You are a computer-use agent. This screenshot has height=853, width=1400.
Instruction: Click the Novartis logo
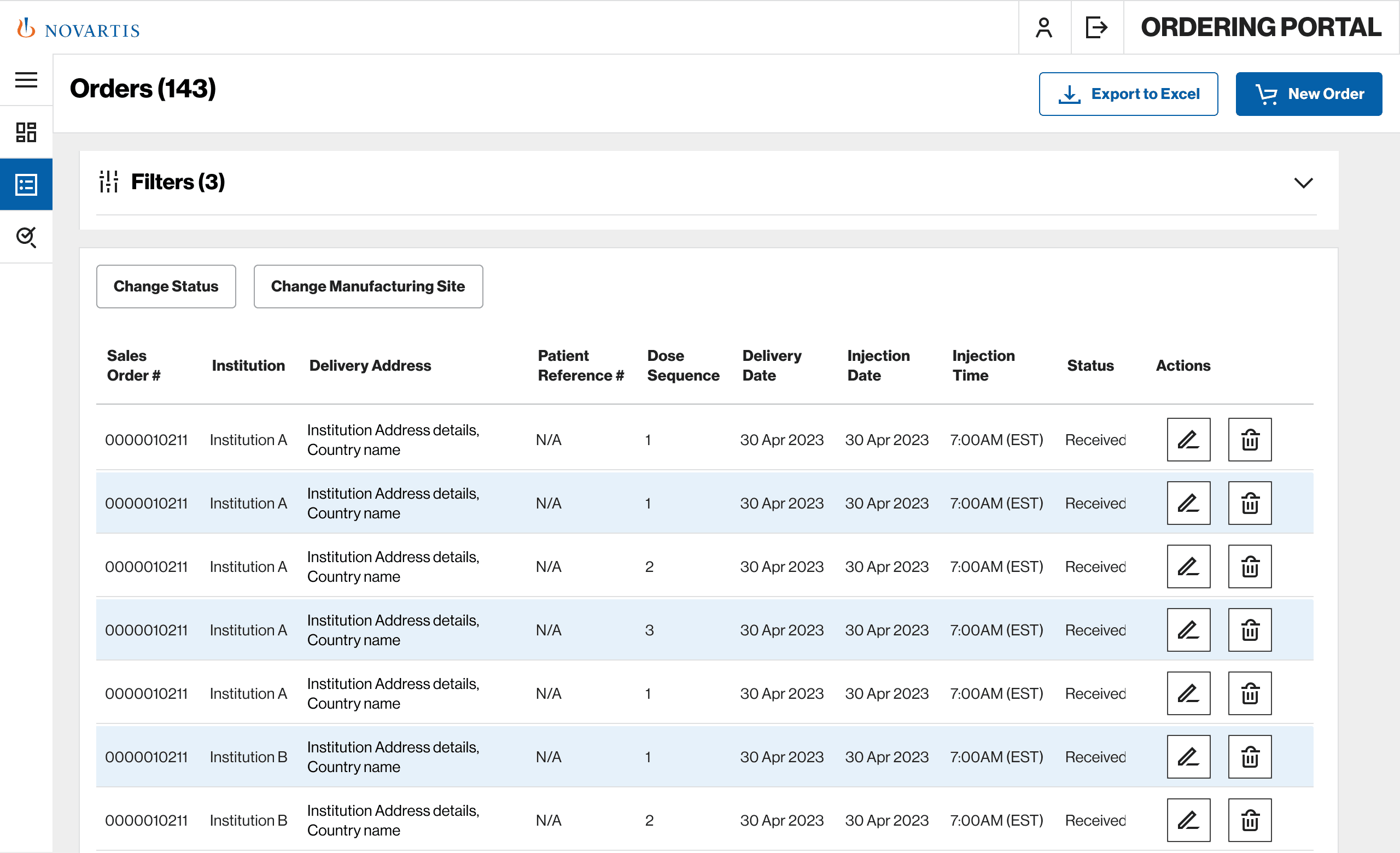coord(79,28)
